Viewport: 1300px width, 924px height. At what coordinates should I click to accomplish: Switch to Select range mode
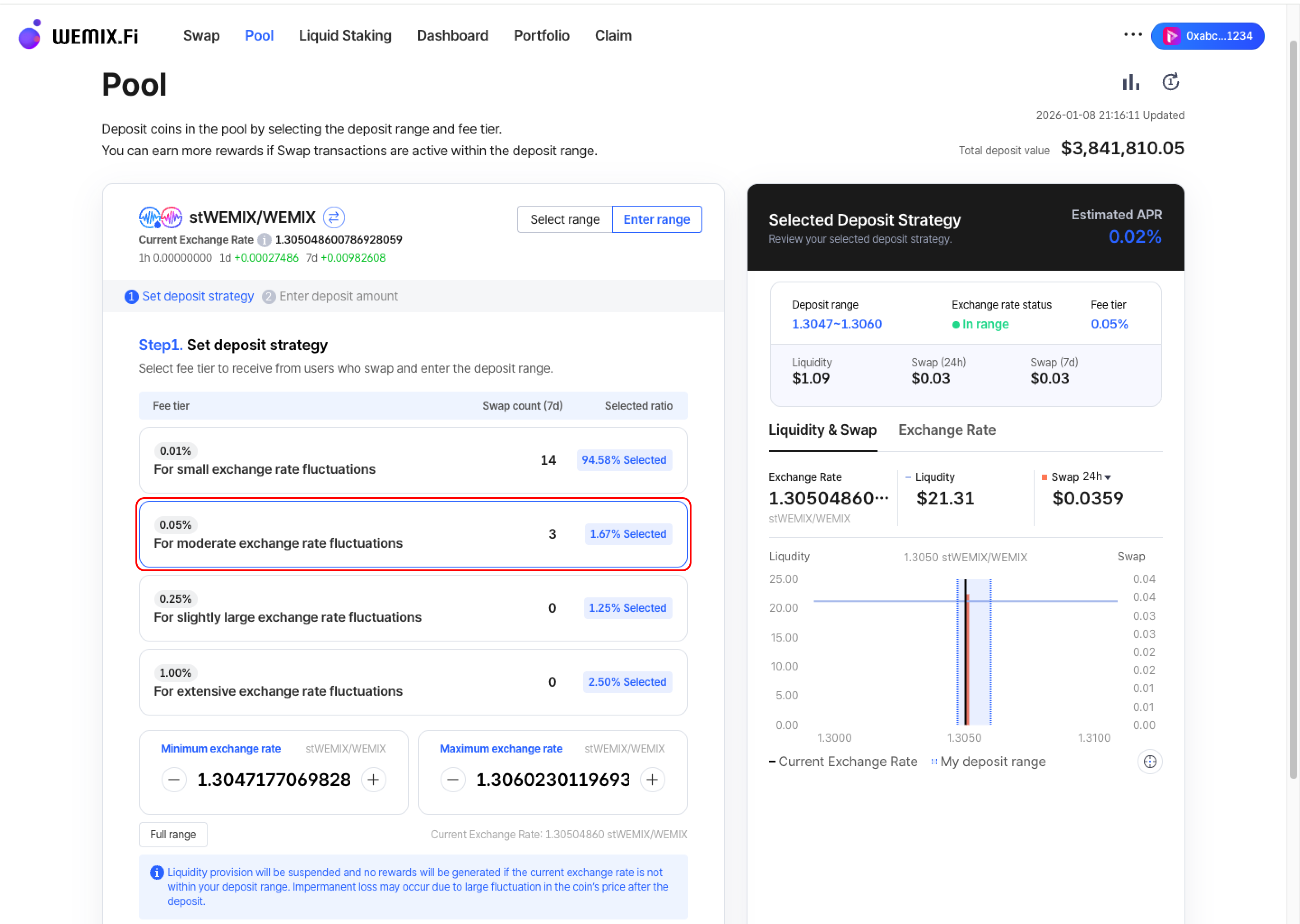click(x=565, y=220)
